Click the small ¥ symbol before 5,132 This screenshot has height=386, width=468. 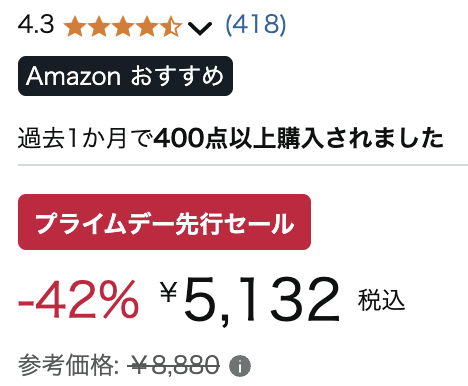pos(168,291)
